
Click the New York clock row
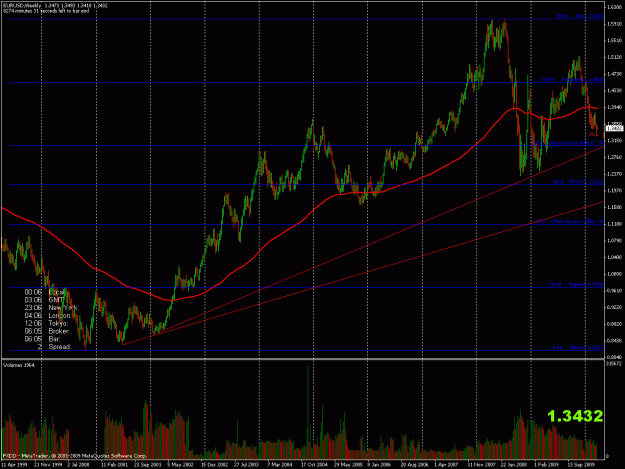(x=52, y=308)
